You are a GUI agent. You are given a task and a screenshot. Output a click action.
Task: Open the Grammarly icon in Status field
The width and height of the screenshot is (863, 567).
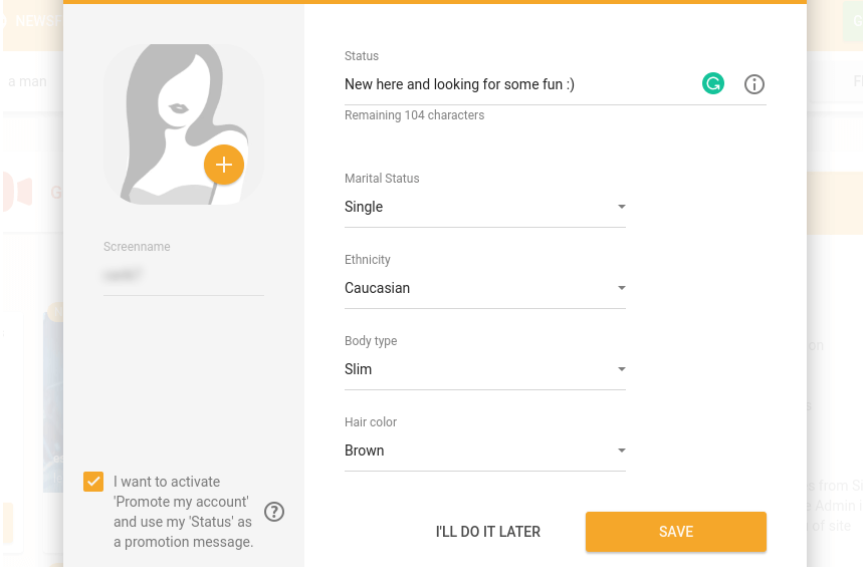(x=713, y=84)
